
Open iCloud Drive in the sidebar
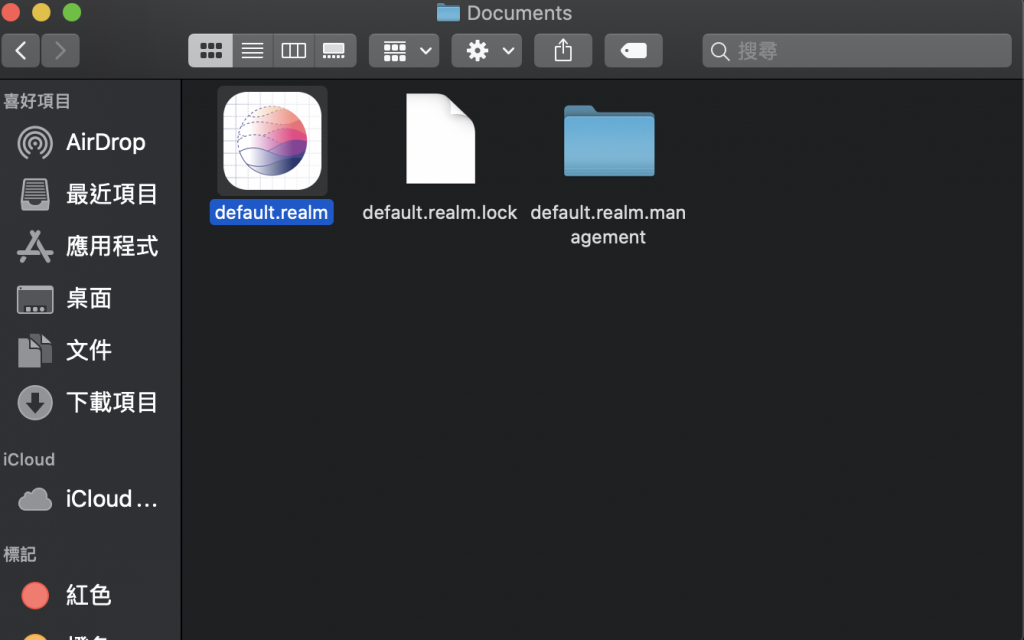(x=88, y=499)
